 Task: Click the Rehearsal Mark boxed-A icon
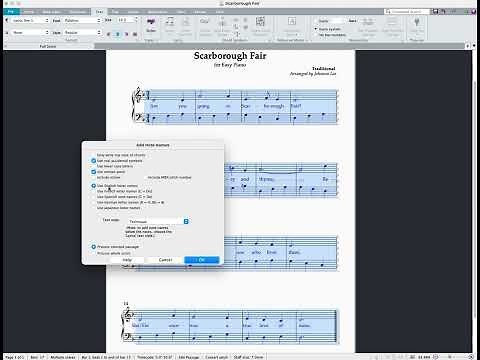tap(292, 21)
